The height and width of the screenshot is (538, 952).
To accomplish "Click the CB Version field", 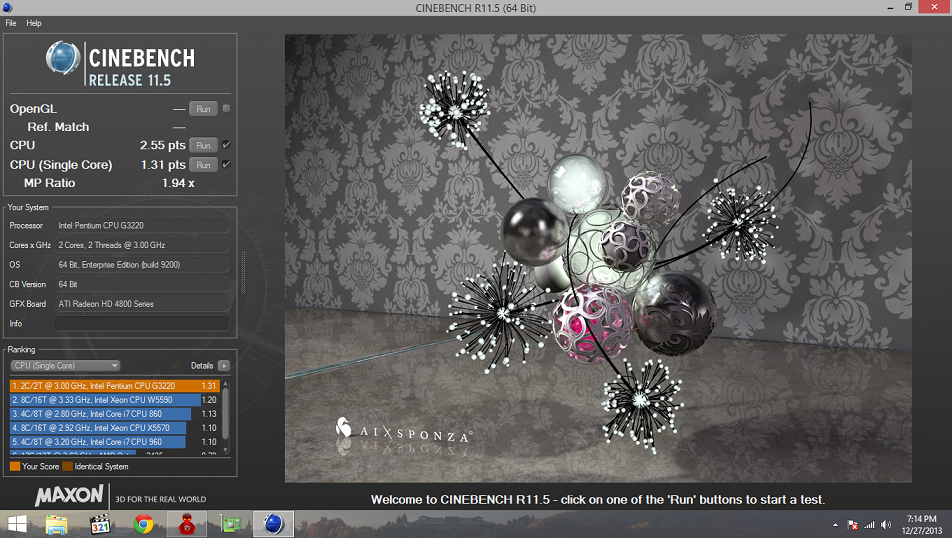I will pyautogui.click(x=143, y=284).
